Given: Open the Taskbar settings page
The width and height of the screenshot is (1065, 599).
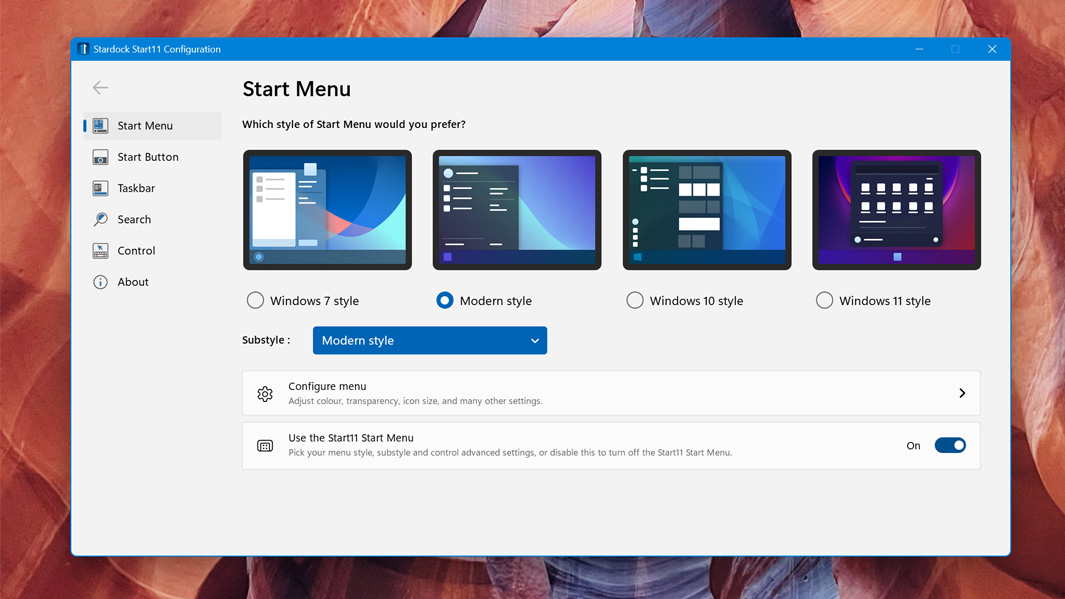Looking at the screenshot, I should pos(136,188).
